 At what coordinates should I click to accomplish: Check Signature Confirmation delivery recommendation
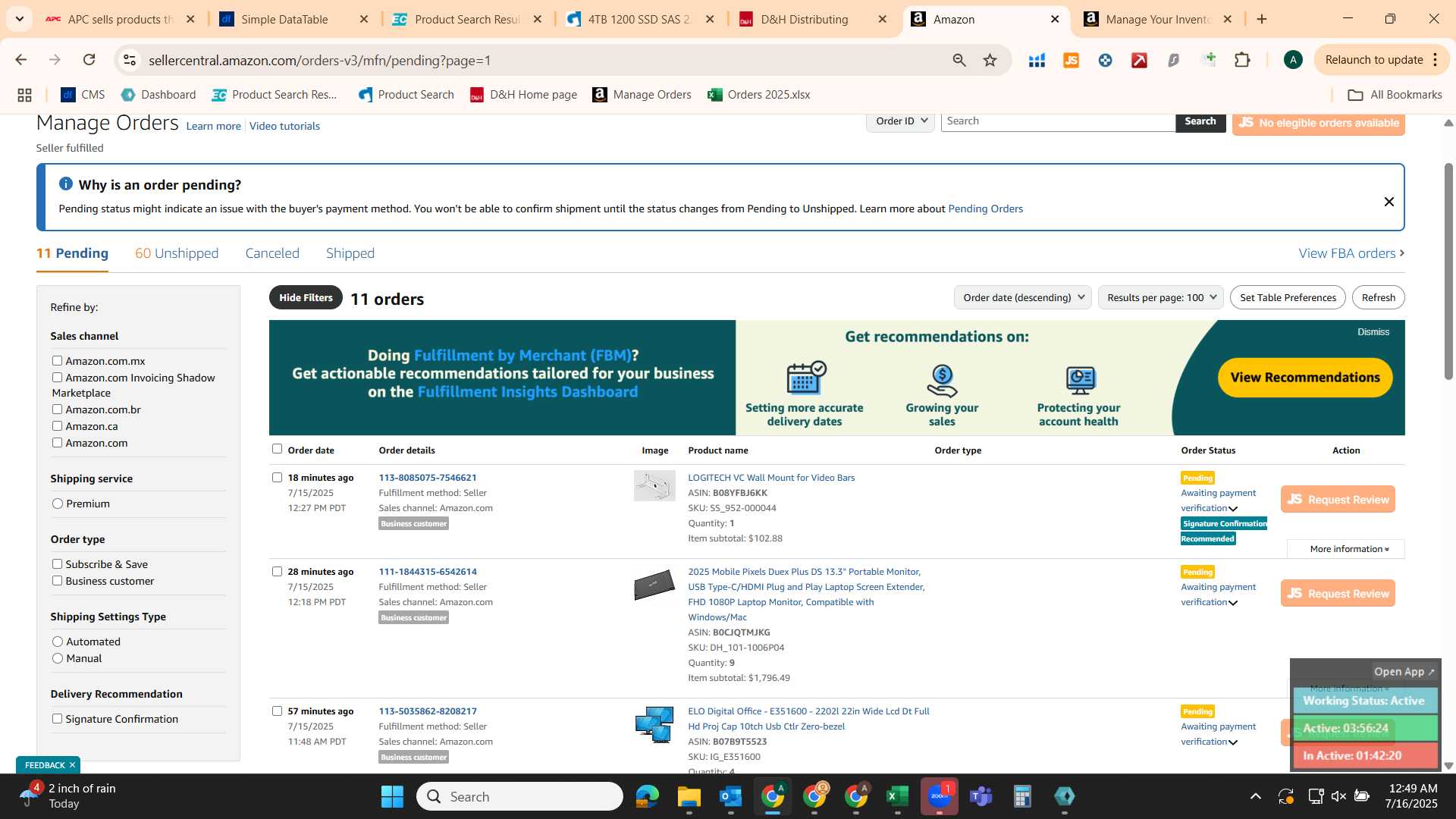pos(57,719)
